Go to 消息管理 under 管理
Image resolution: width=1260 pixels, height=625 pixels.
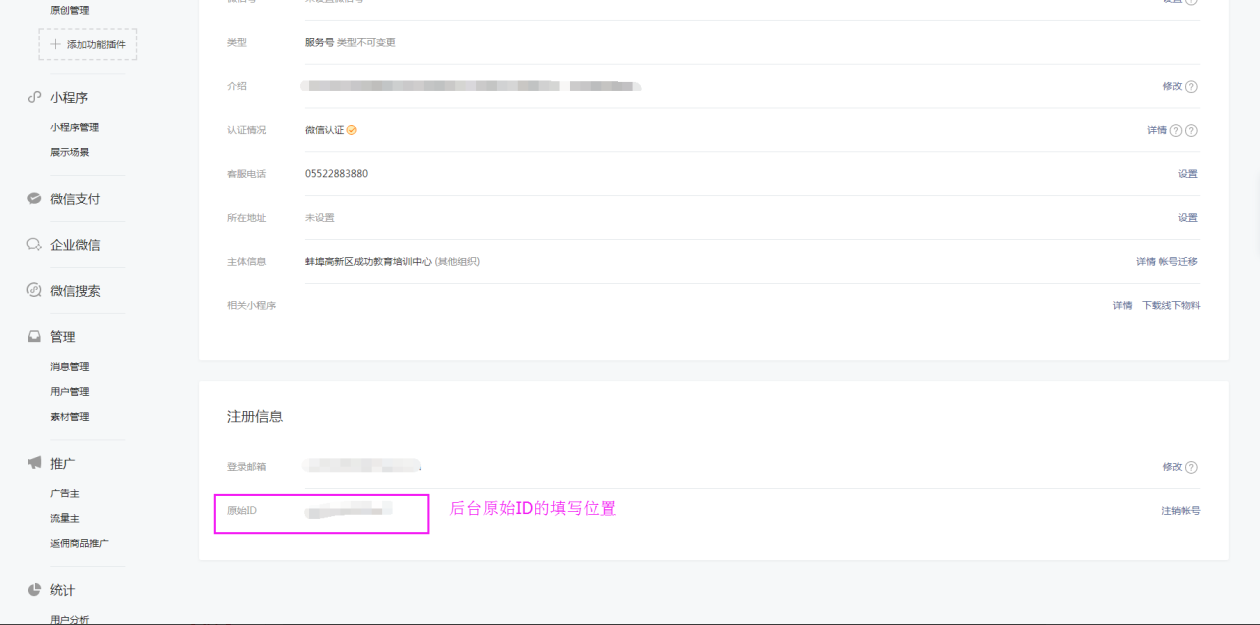(x=70, y=367)
